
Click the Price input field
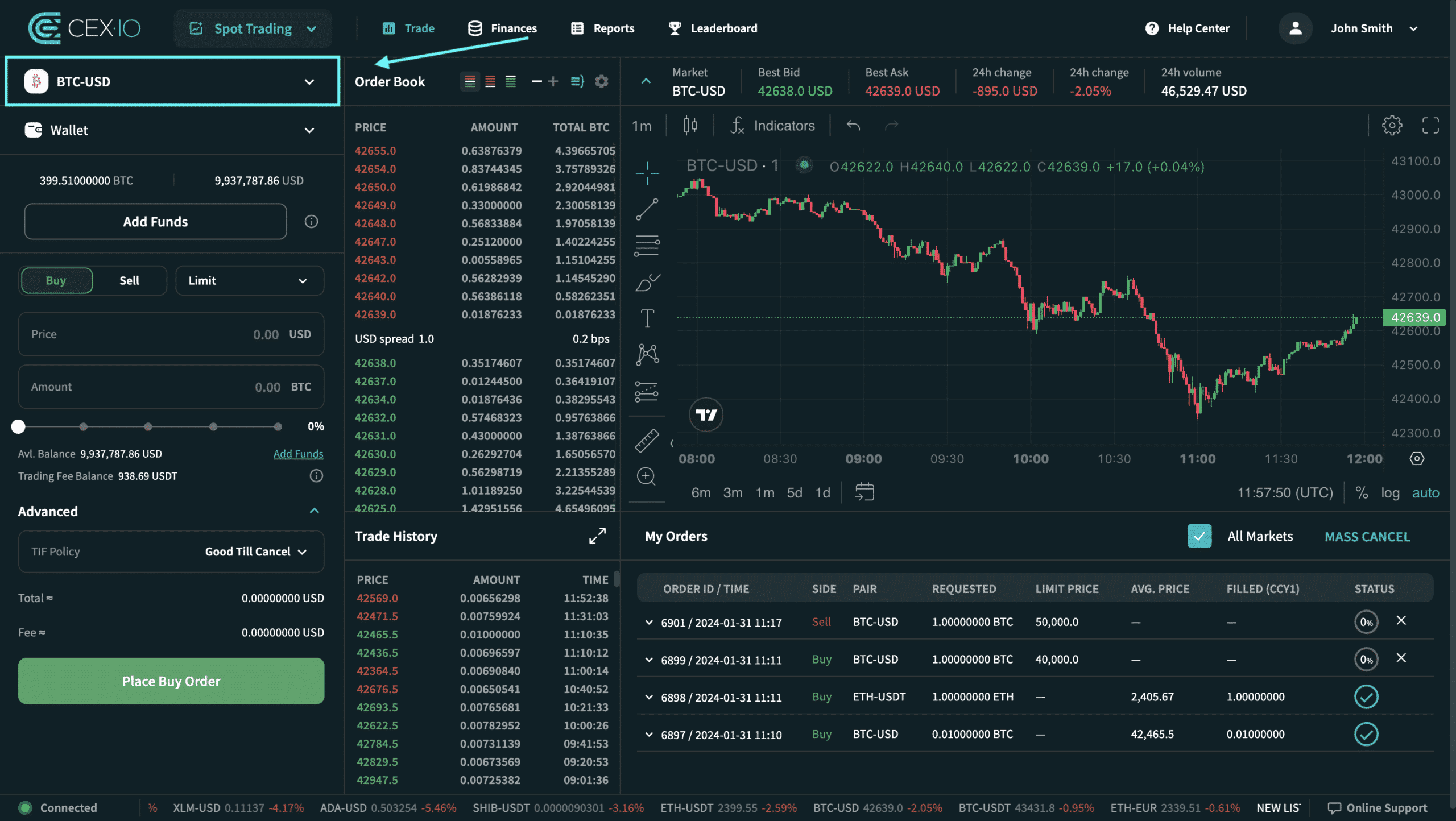171,334
